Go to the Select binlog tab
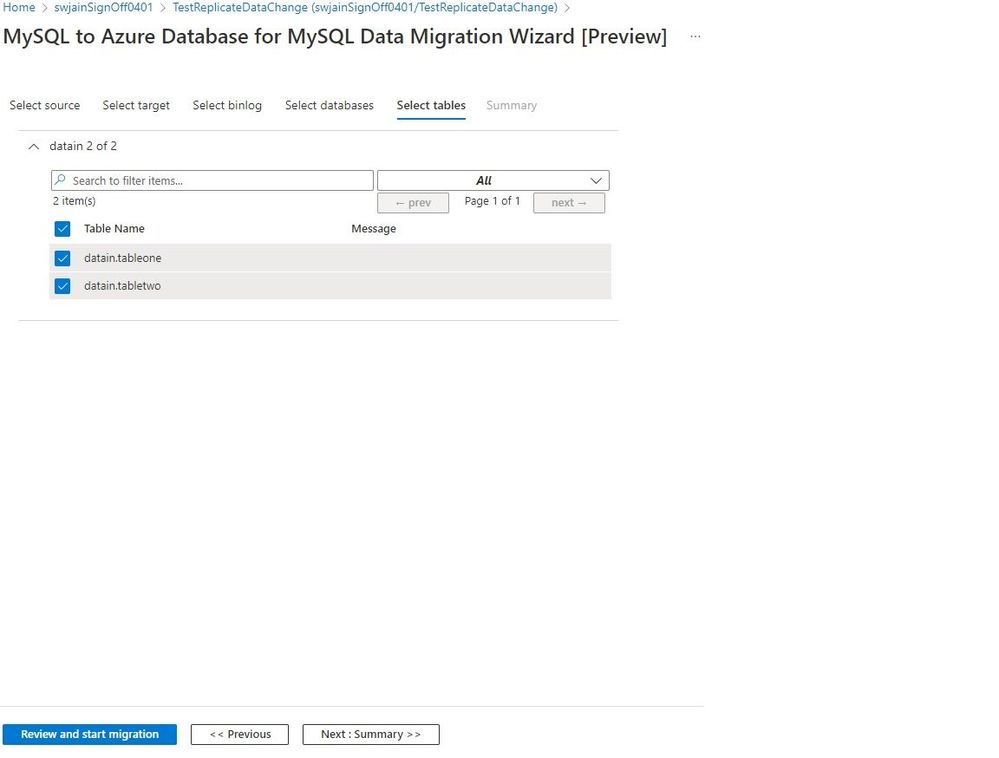 (227, 105)
